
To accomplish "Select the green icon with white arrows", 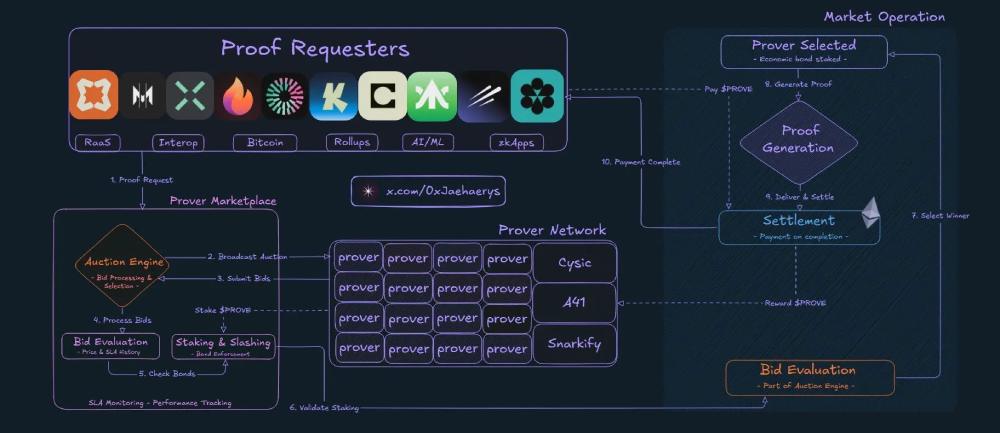I will (x=432, y=96).
